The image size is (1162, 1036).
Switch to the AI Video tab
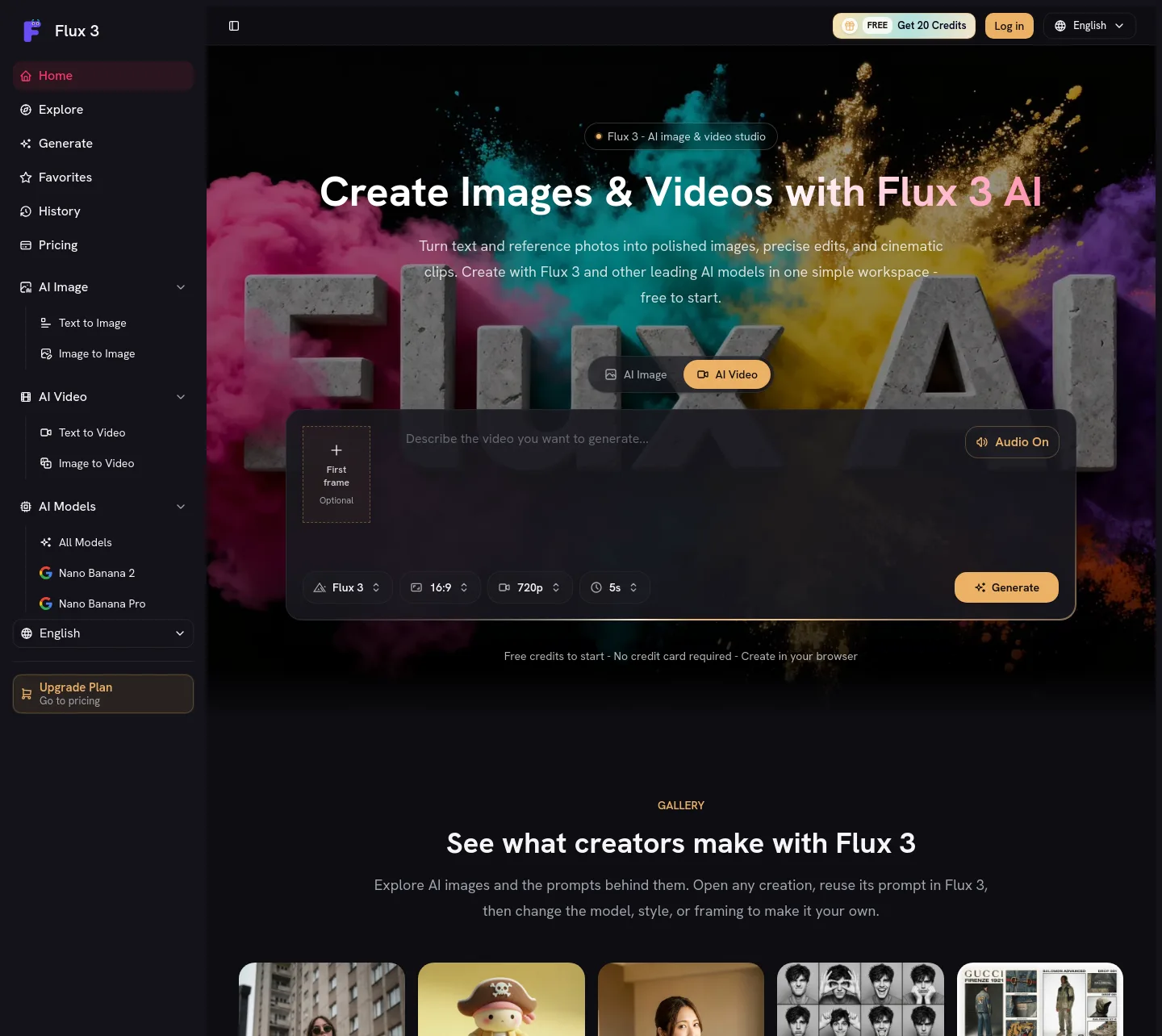click(727, 374)
